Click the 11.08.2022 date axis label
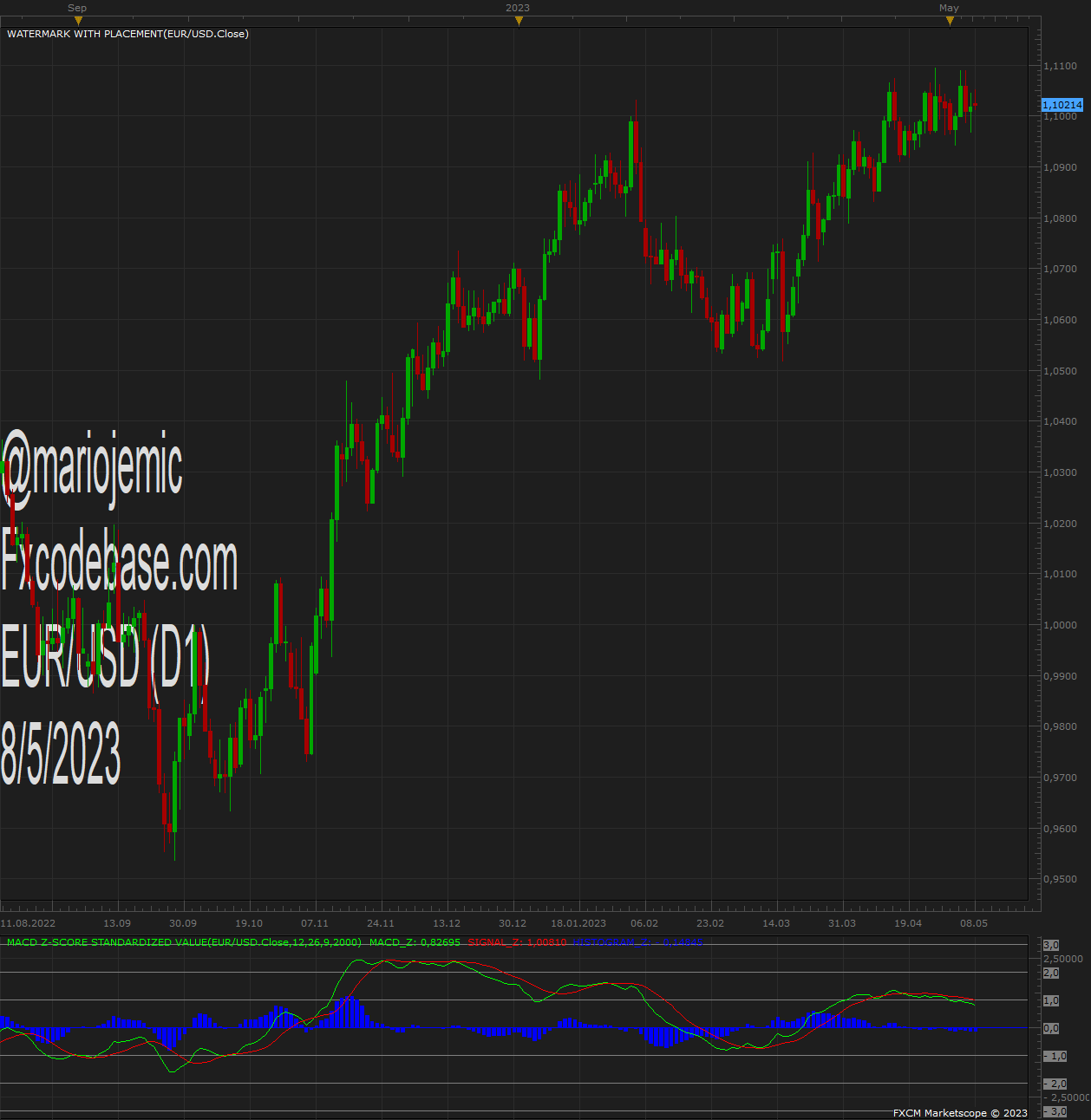The width and height of the screenshot is (1091, 1120). (29, 923)
